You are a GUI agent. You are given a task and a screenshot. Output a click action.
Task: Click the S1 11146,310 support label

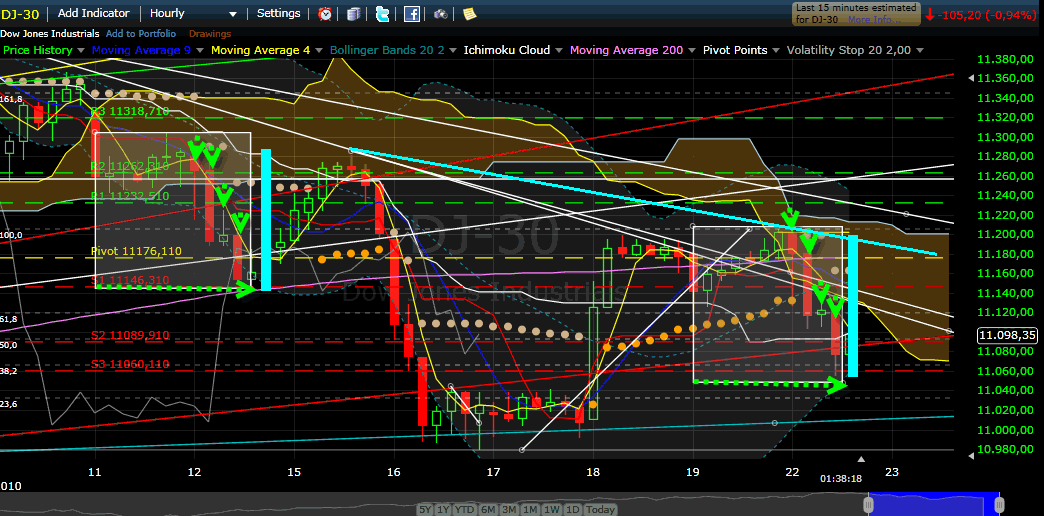(x=130, y=280)
